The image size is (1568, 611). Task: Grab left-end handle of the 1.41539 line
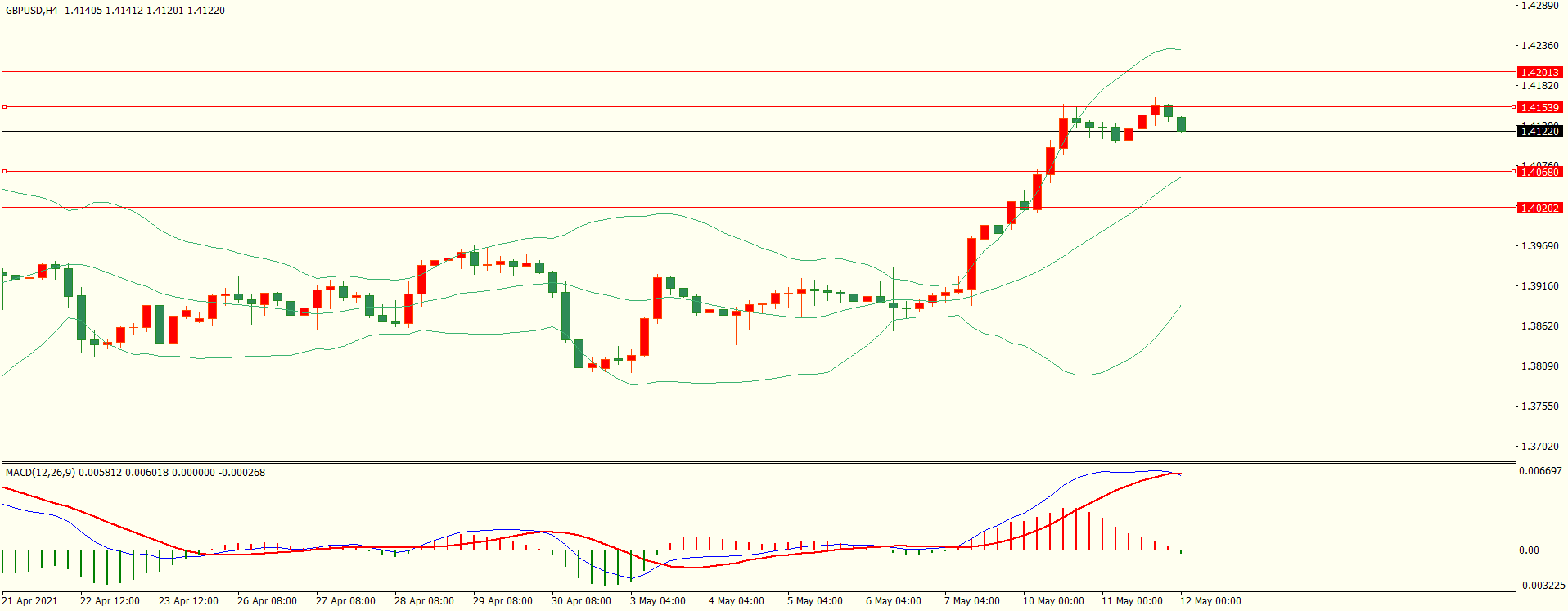4,106
